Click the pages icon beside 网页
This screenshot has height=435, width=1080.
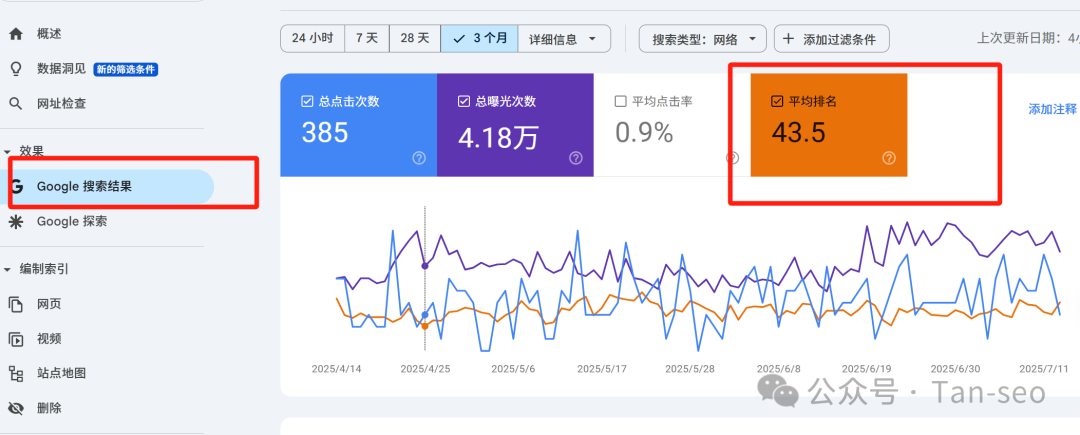pyautogui.click(x=16, y=304)
